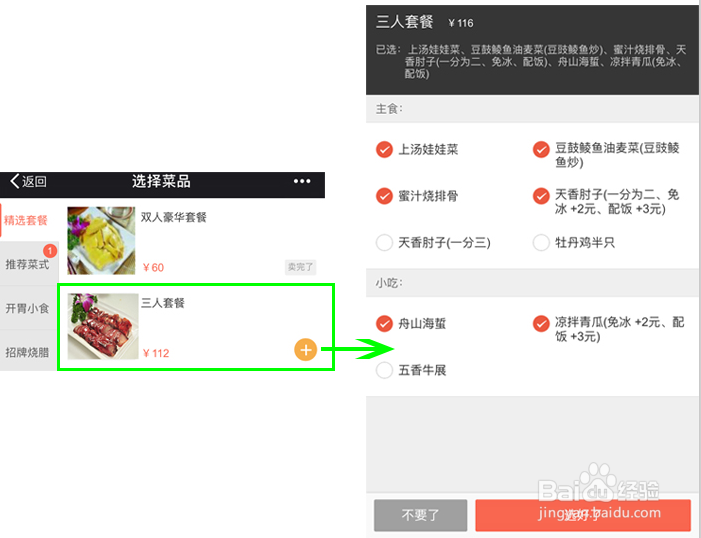Click the gray 不要了 cancel button
Viewport: 701px width, 538px height.
coord(420,515)
